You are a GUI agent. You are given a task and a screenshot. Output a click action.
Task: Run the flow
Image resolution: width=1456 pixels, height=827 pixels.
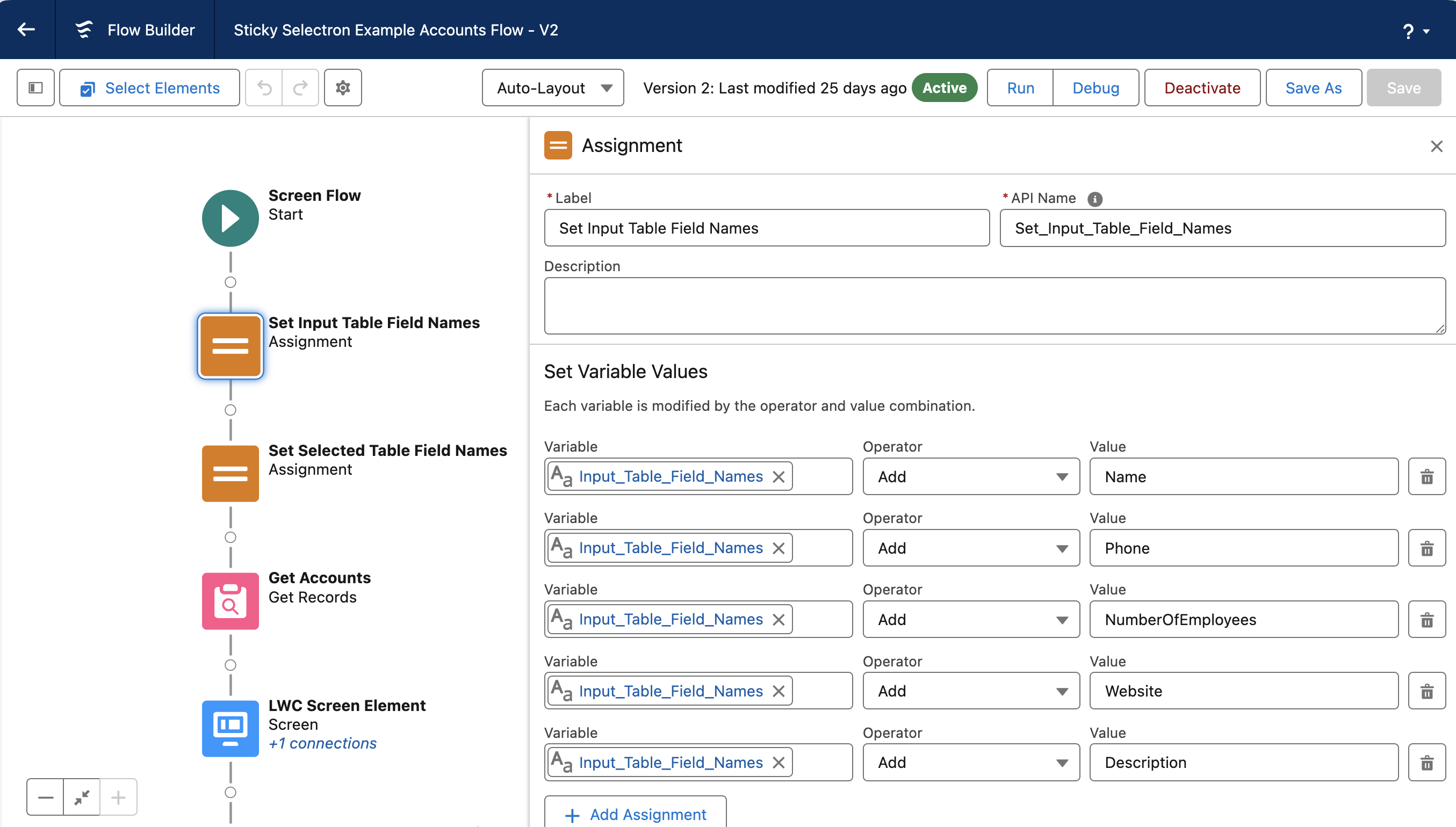[x=1020, y=88]
